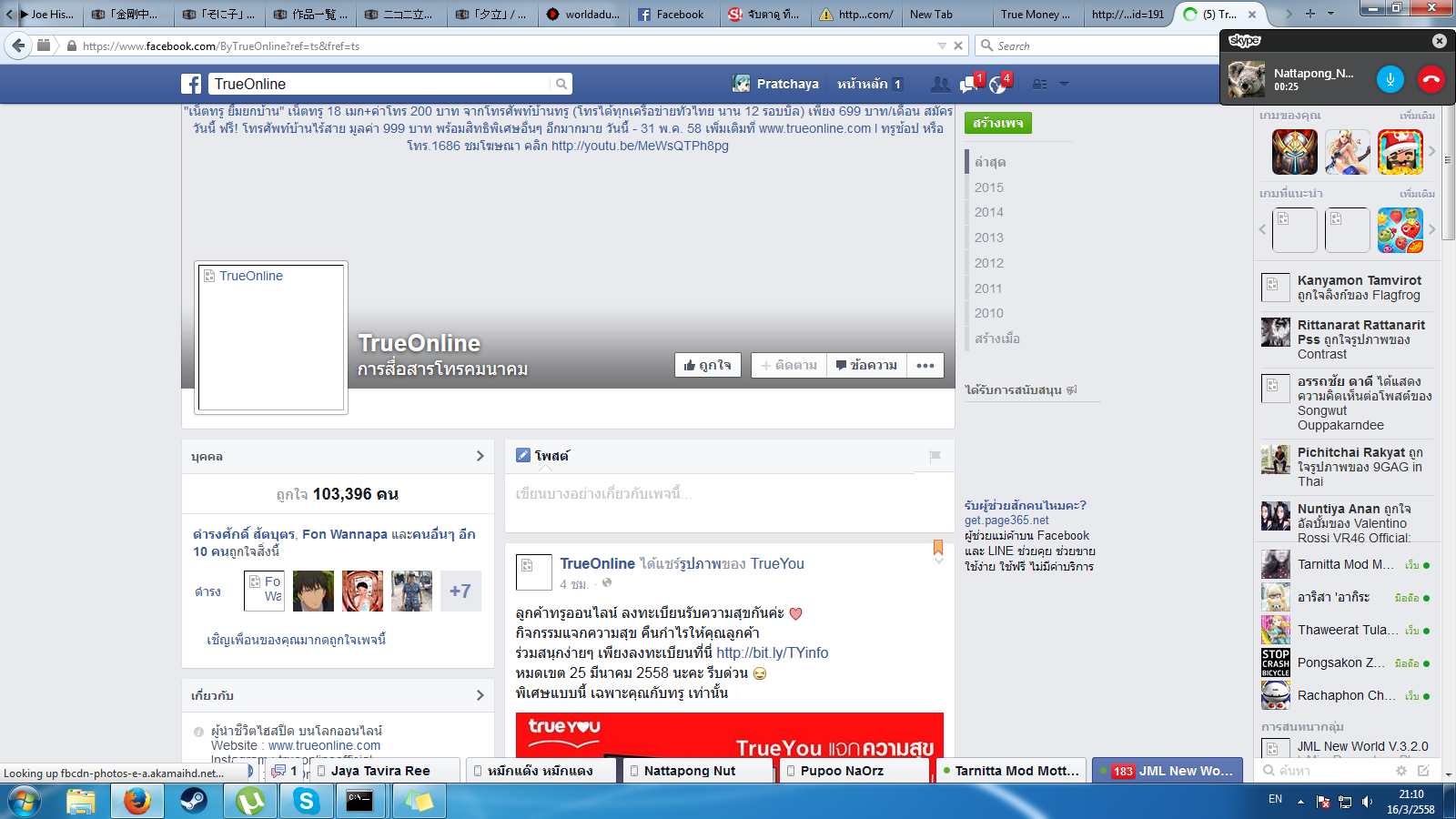Switch to the Facebook browser tab
Image resolution: width=1456 pixels, height=819 pixels.
[x=672, y=15]
